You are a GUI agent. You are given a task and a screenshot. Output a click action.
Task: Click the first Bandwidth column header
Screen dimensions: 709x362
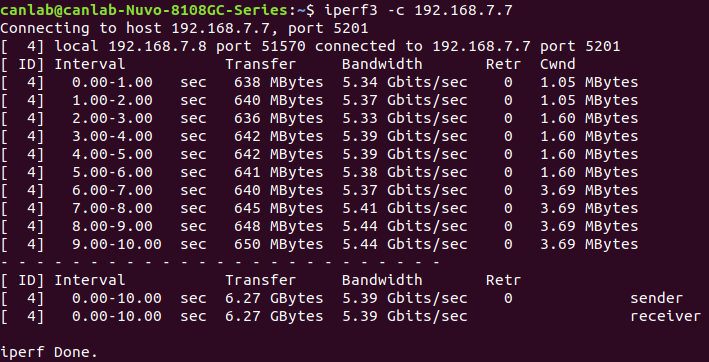(382, 64)
